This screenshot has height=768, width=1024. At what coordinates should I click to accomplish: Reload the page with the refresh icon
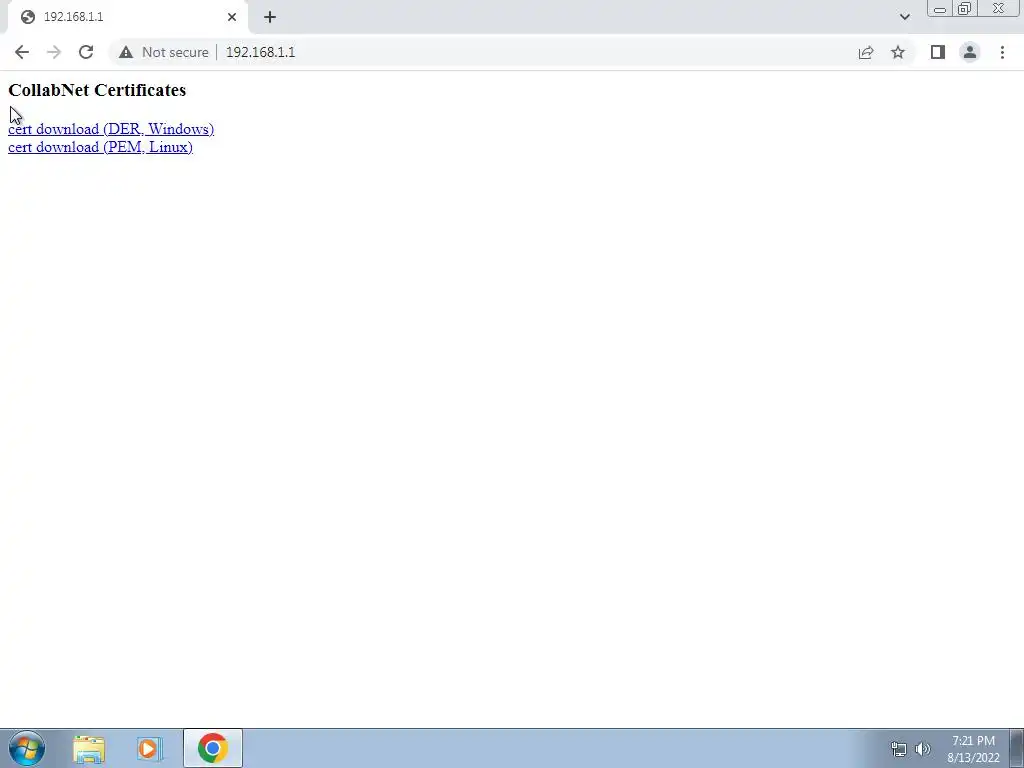(86, 52)
